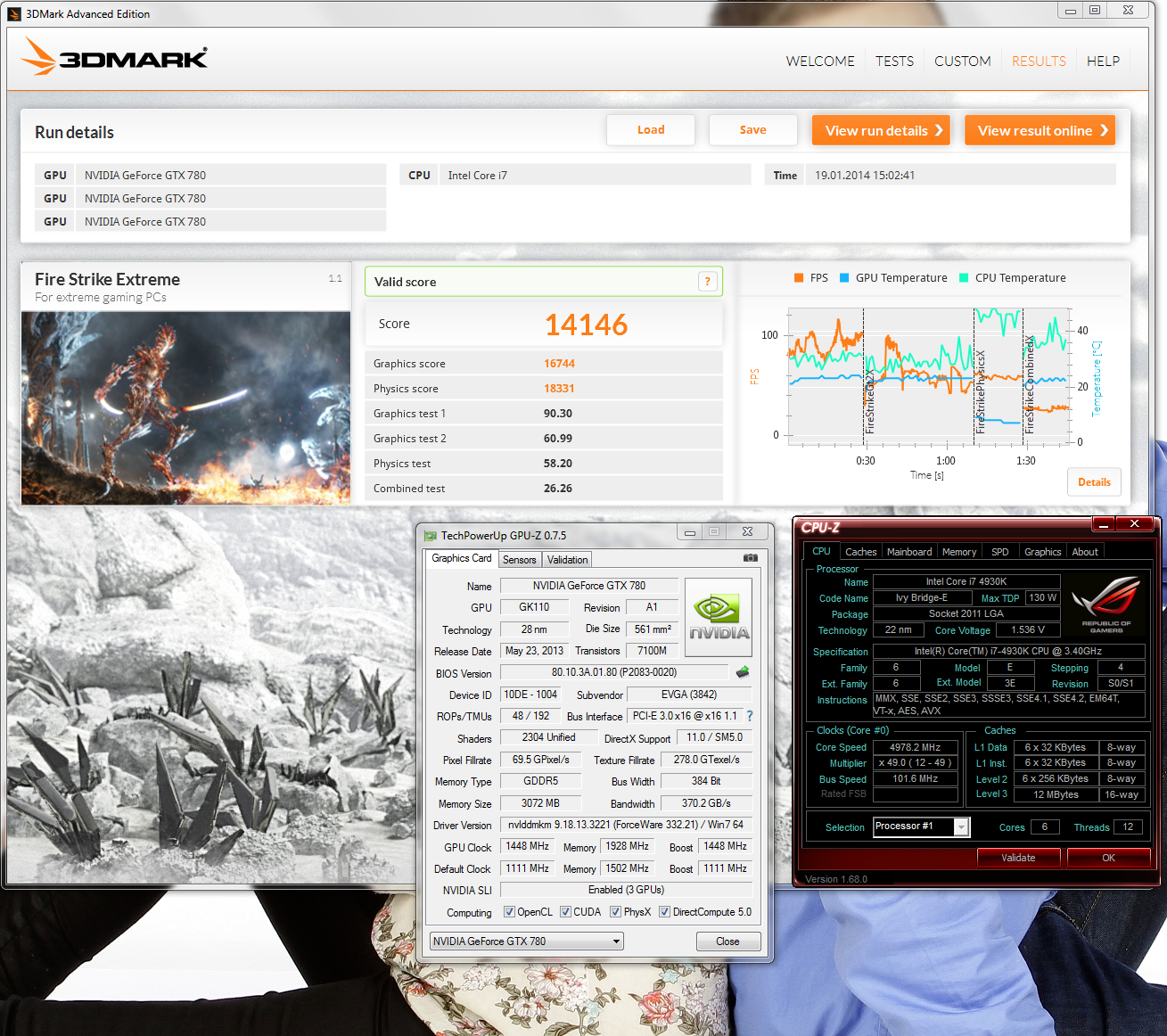The width and height of the screenshot is (1167, 1036).
Task: Click the overall score 14146
Action: [586, 325]
